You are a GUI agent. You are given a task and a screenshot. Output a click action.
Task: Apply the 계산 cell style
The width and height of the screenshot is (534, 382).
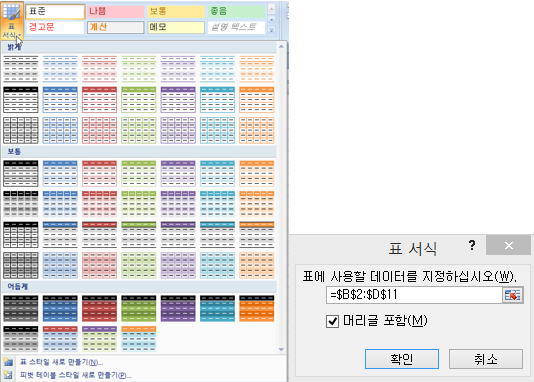click(x=115, y=27)
